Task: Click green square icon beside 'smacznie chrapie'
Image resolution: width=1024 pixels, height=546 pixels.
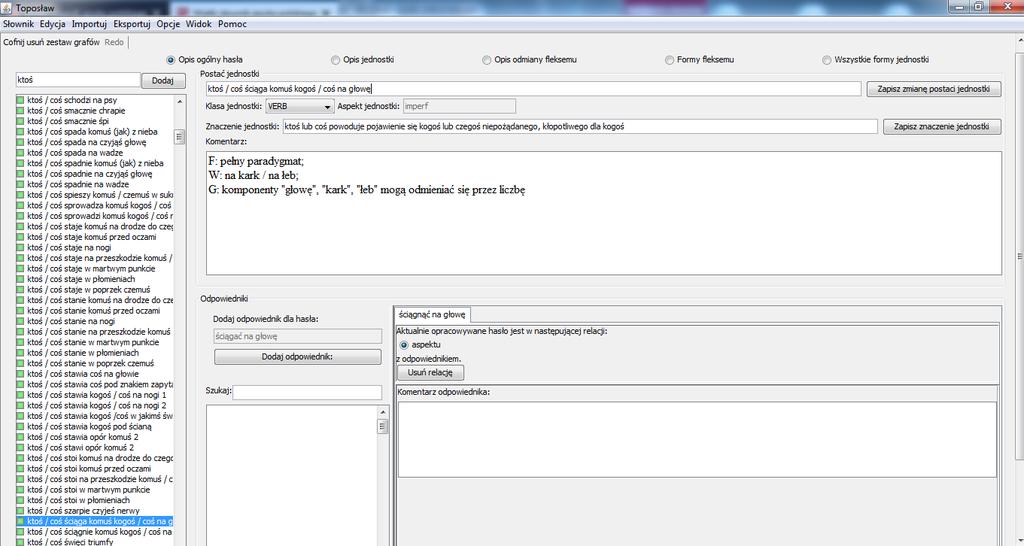Action: pos(20,110)
